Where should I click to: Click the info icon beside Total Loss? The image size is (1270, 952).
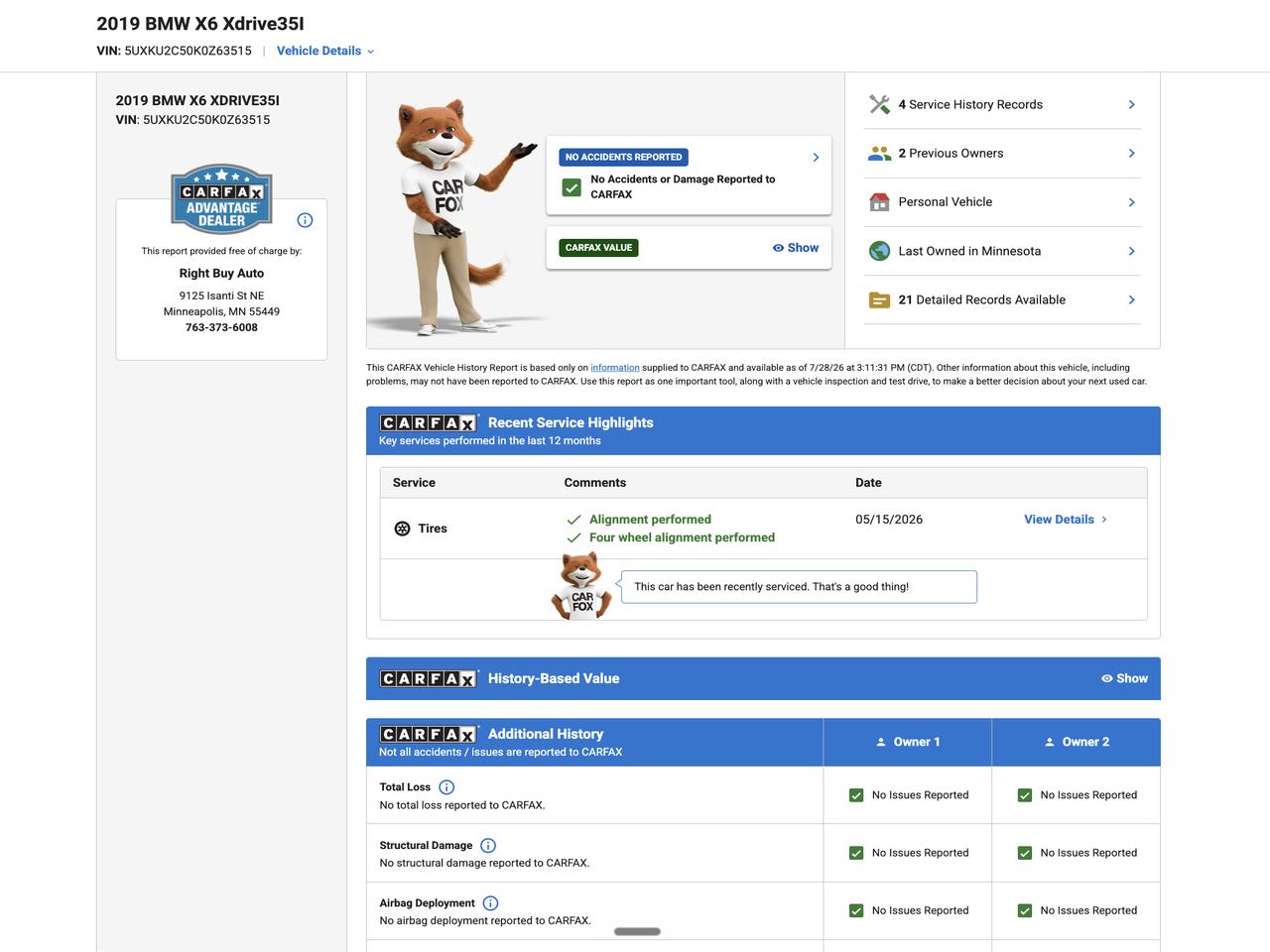tap(446, 787)
